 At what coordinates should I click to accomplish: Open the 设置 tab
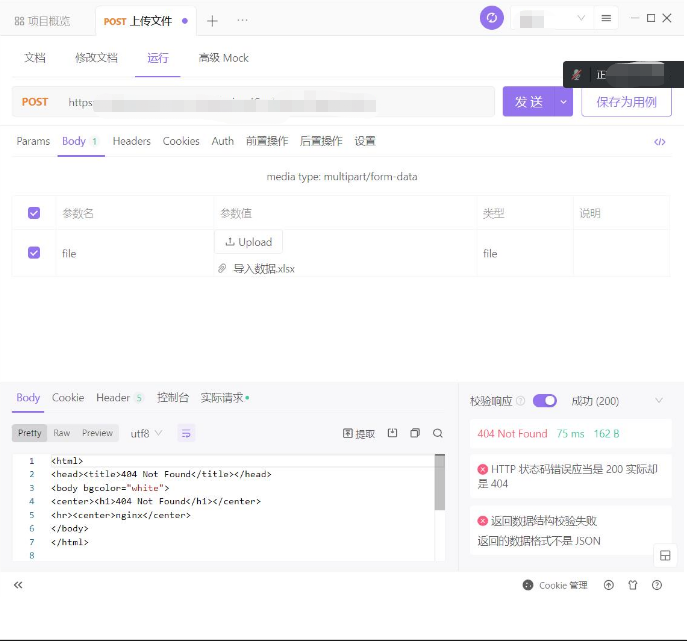coord(365,141)
